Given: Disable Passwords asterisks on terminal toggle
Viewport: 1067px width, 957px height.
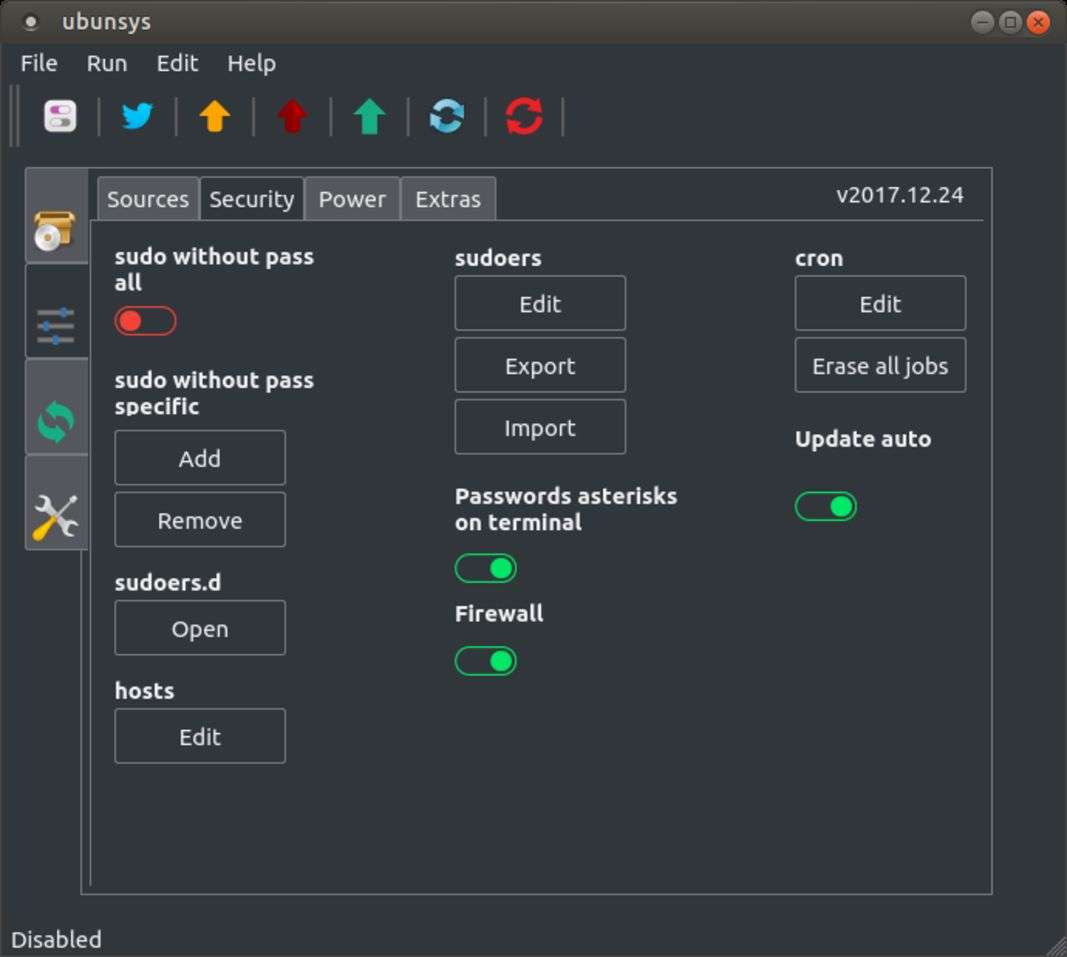Looking at the screenshot, I should click(x=486, y=569).
